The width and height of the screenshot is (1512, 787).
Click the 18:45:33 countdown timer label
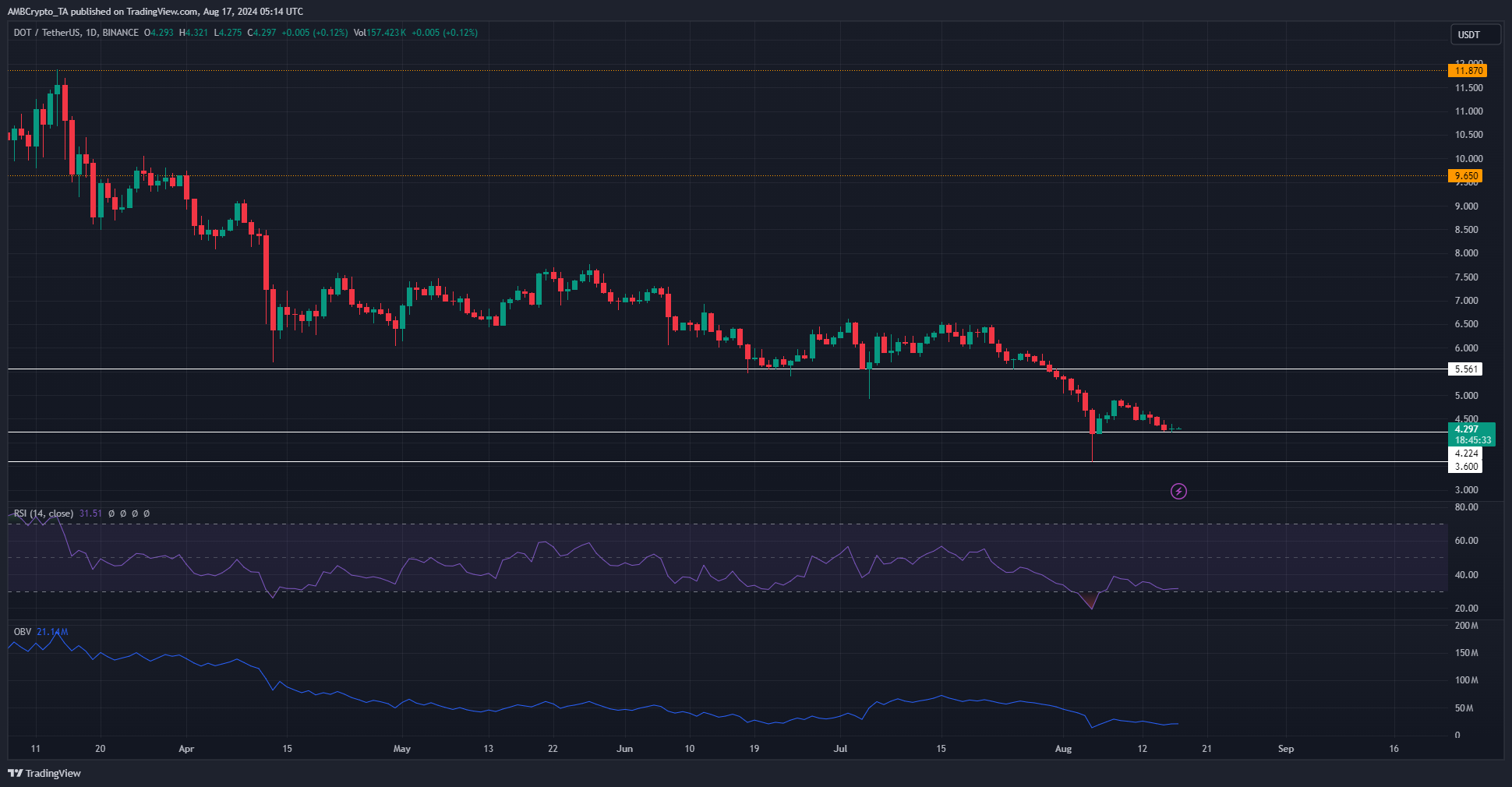tap(1472, 440)
